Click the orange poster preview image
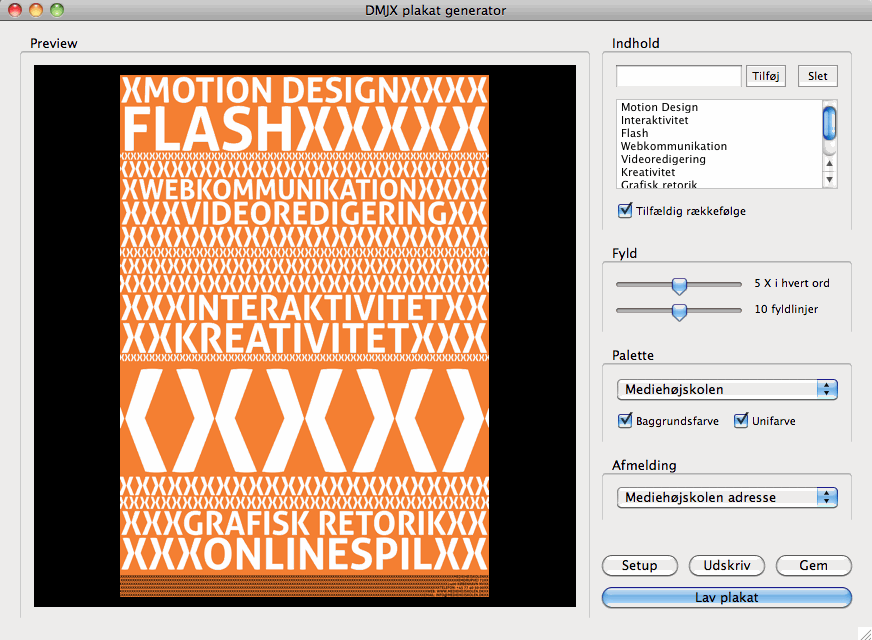This screenshot has height=640, width=872. (304, 336)
